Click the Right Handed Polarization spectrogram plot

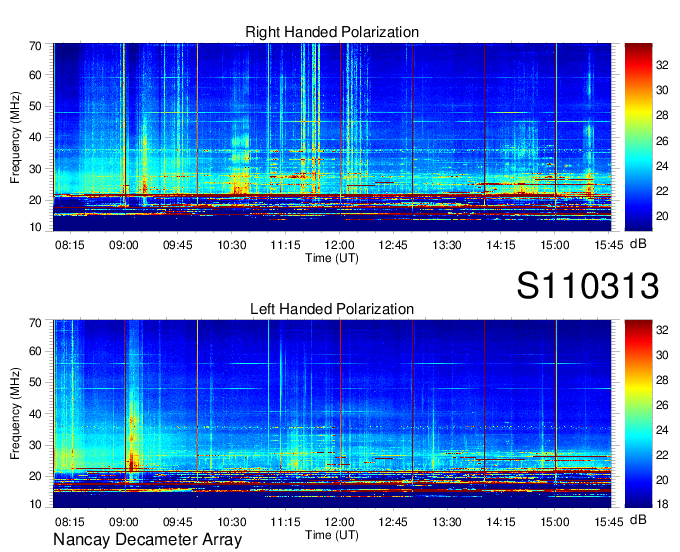pos(332,137)
